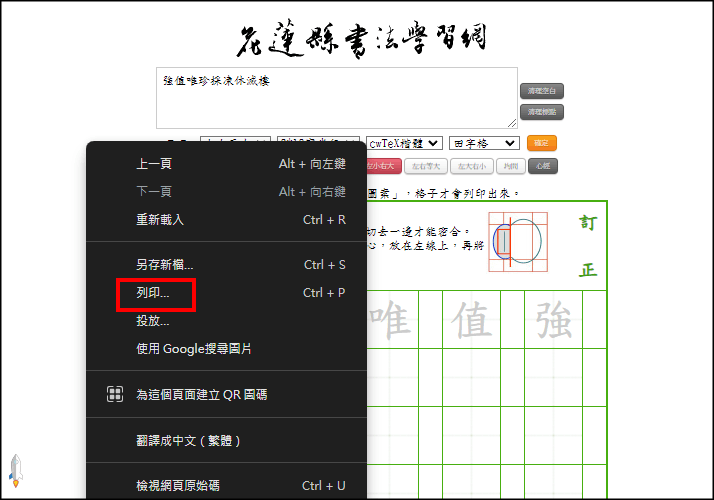Image resolution: width=714 pixels, height=500 pixels.
Task: Click the QR code icon in context menu
Action: [x=115, y=394]
